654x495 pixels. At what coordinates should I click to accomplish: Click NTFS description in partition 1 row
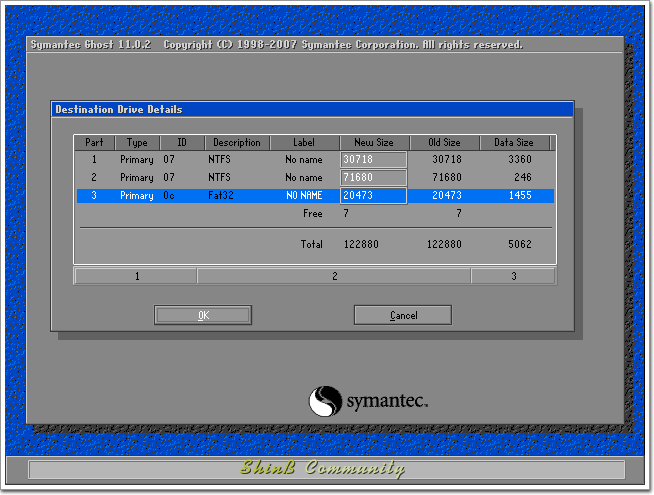pos(219,159)
